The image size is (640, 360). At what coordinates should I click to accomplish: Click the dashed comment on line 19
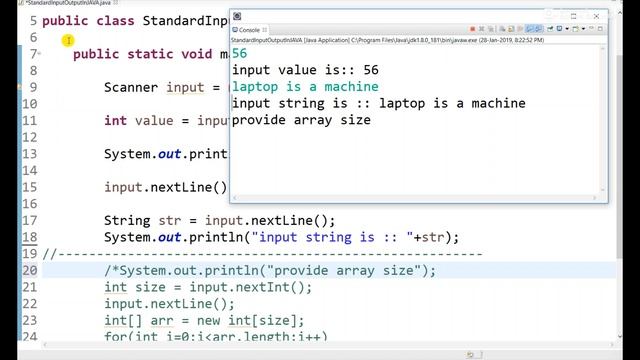pos(262,254)
